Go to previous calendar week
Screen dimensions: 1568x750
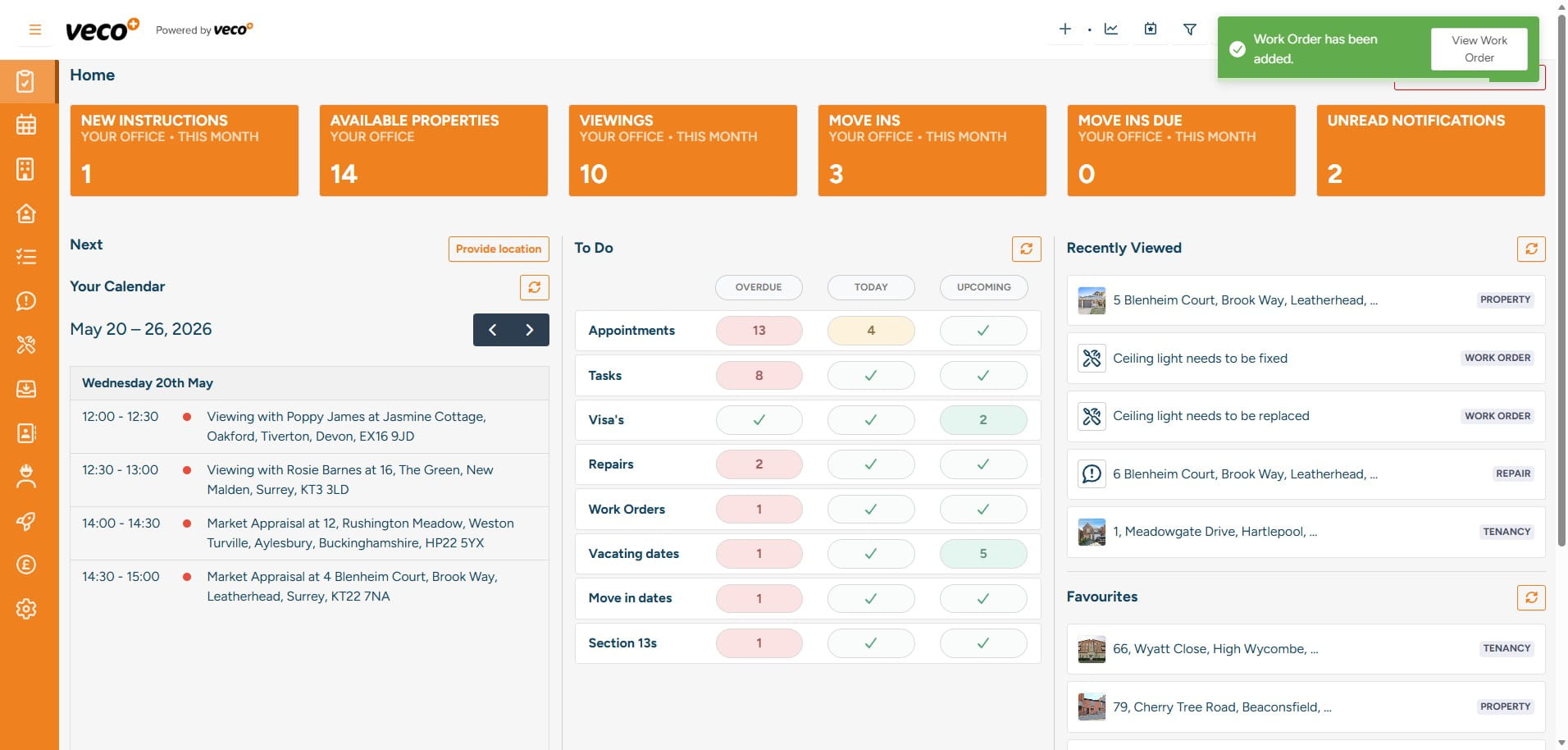(x=492, y=330)
